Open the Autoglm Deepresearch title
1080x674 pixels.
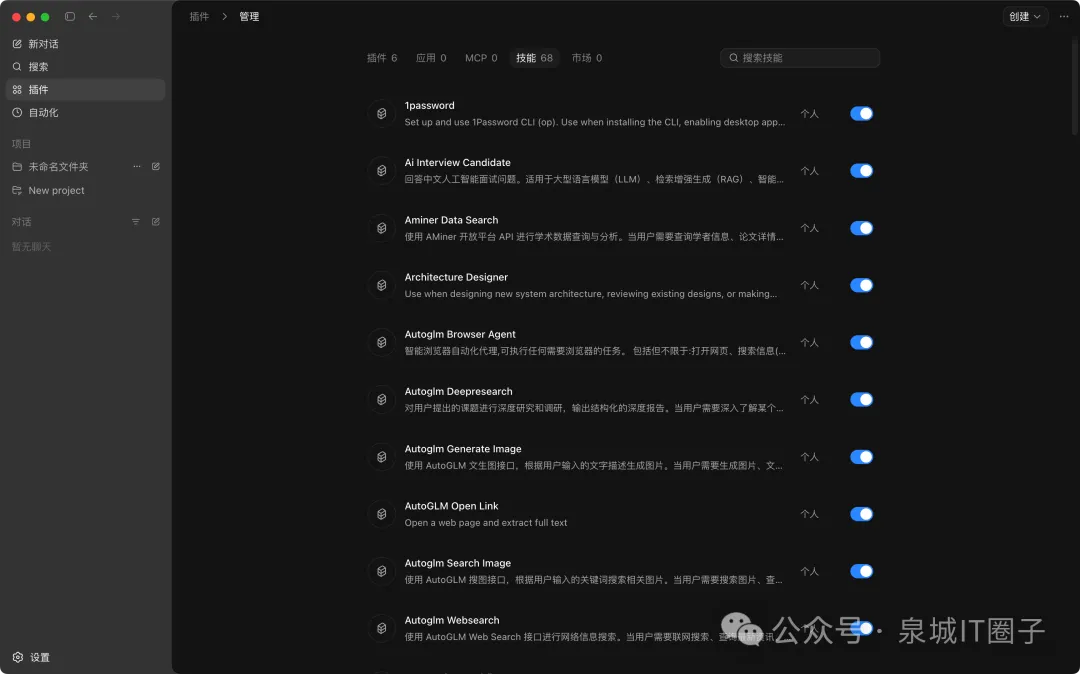458,391
